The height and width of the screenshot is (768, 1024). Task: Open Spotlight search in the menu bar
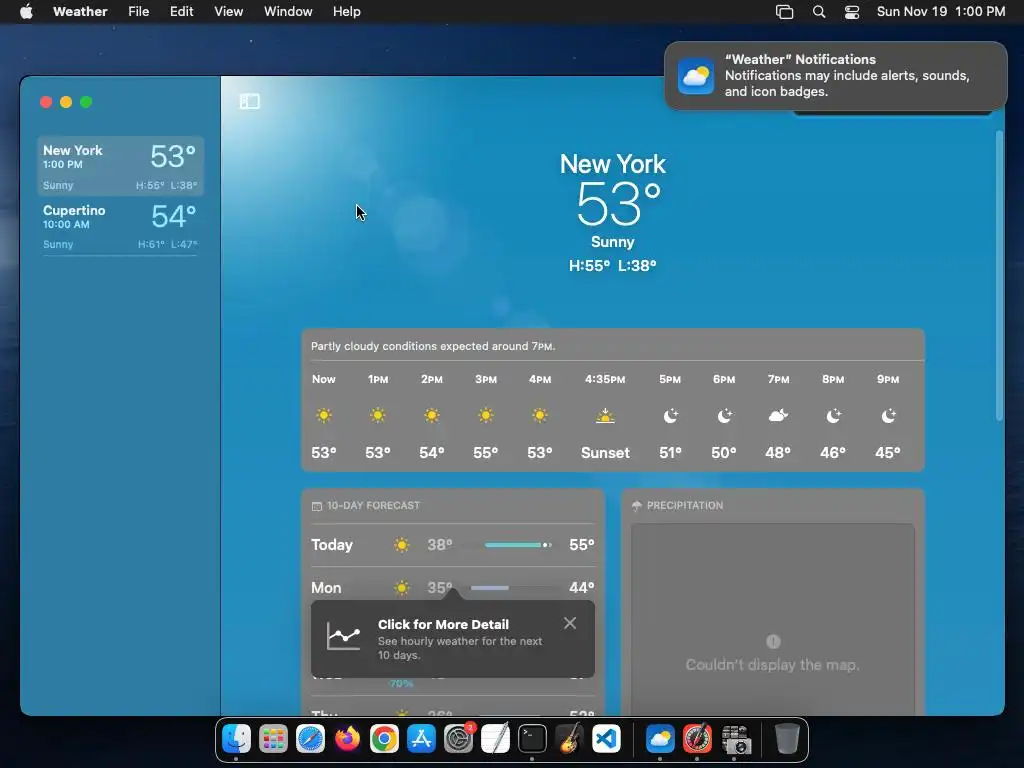coord(818,12)
